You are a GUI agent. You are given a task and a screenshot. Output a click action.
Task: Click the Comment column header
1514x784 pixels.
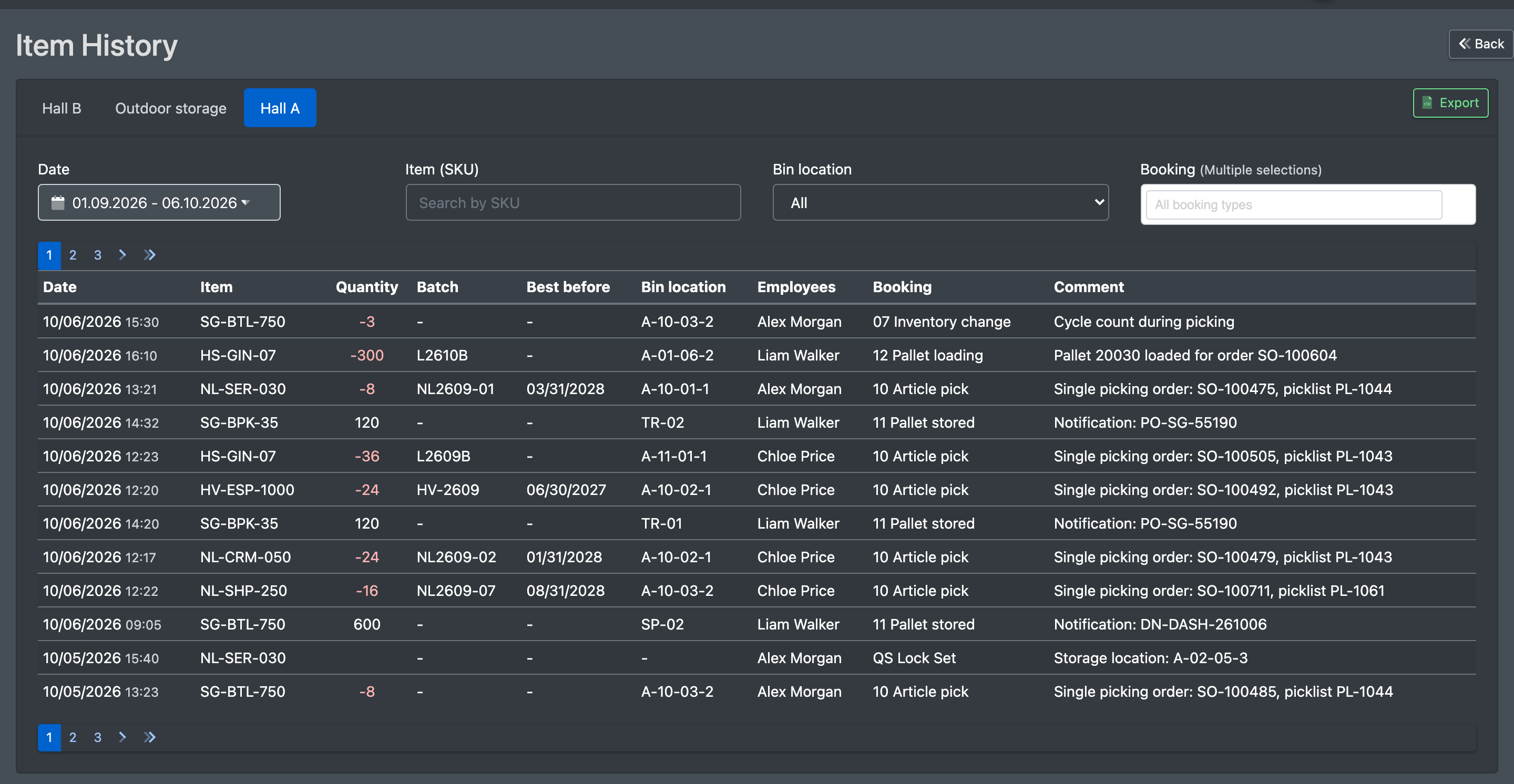(1089, 287)
